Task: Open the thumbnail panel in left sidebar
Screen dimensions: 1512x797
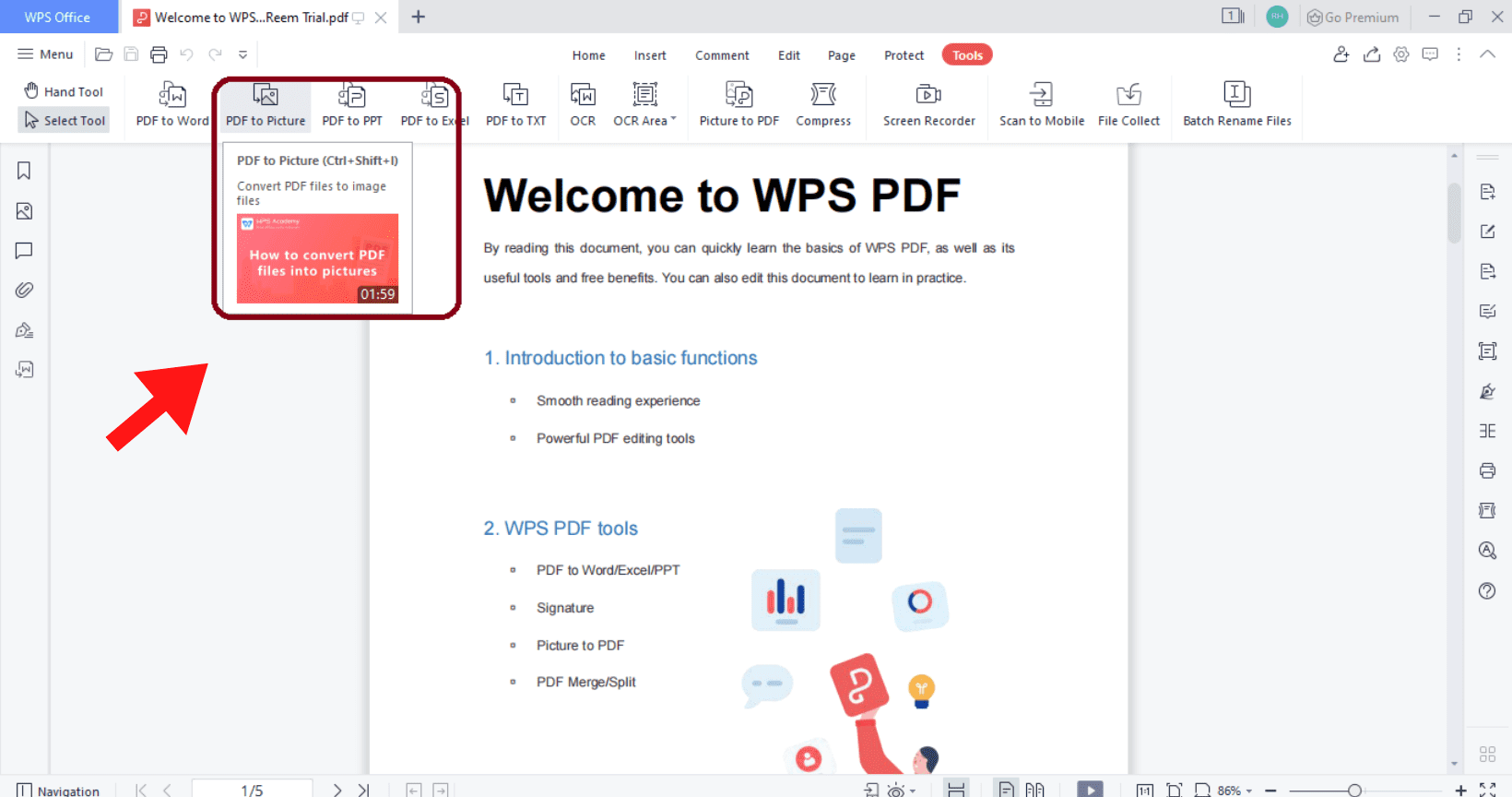Action: tap(24, 211)
